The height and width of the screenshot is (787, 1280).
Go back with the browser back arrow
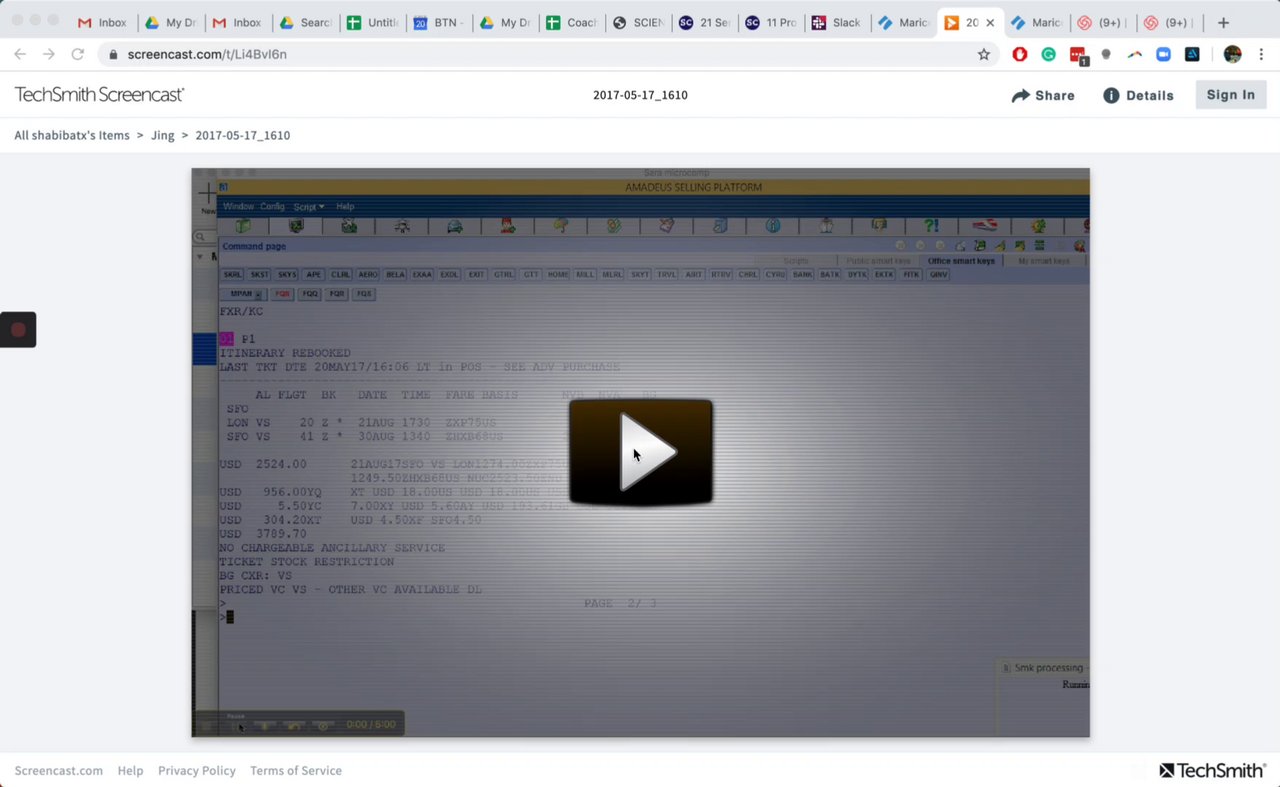20,54
